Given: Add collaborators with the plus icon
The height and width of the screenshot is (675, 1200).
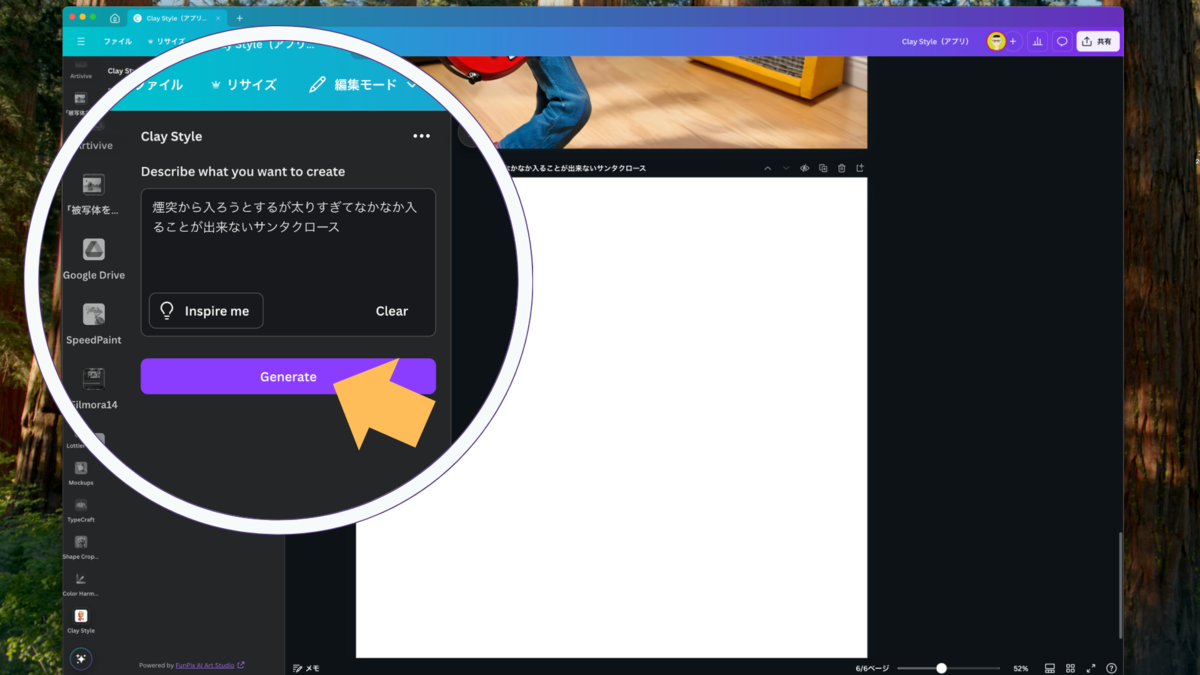Looking at the screenshot, I should pos(1013,41).
